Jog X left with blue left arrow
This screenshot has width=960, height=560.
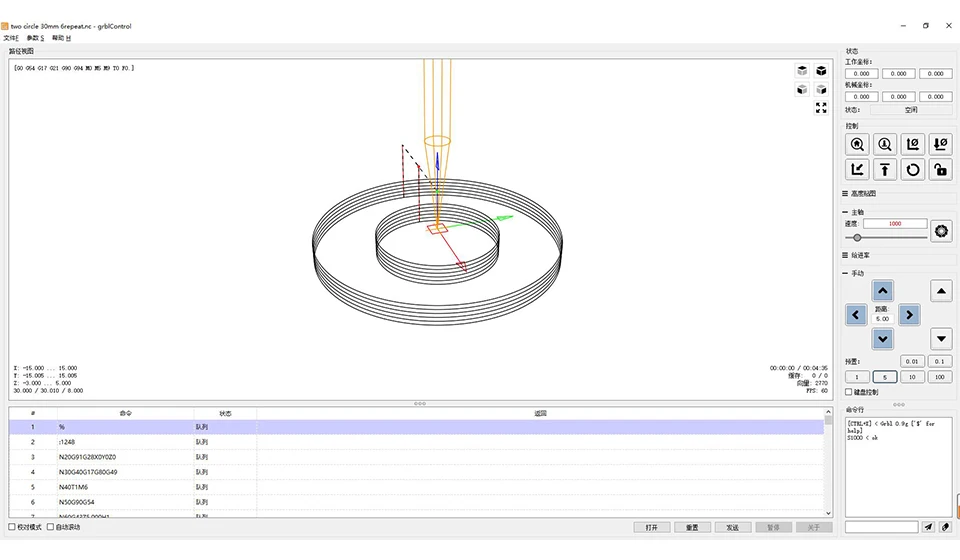[x=856, y=315]
